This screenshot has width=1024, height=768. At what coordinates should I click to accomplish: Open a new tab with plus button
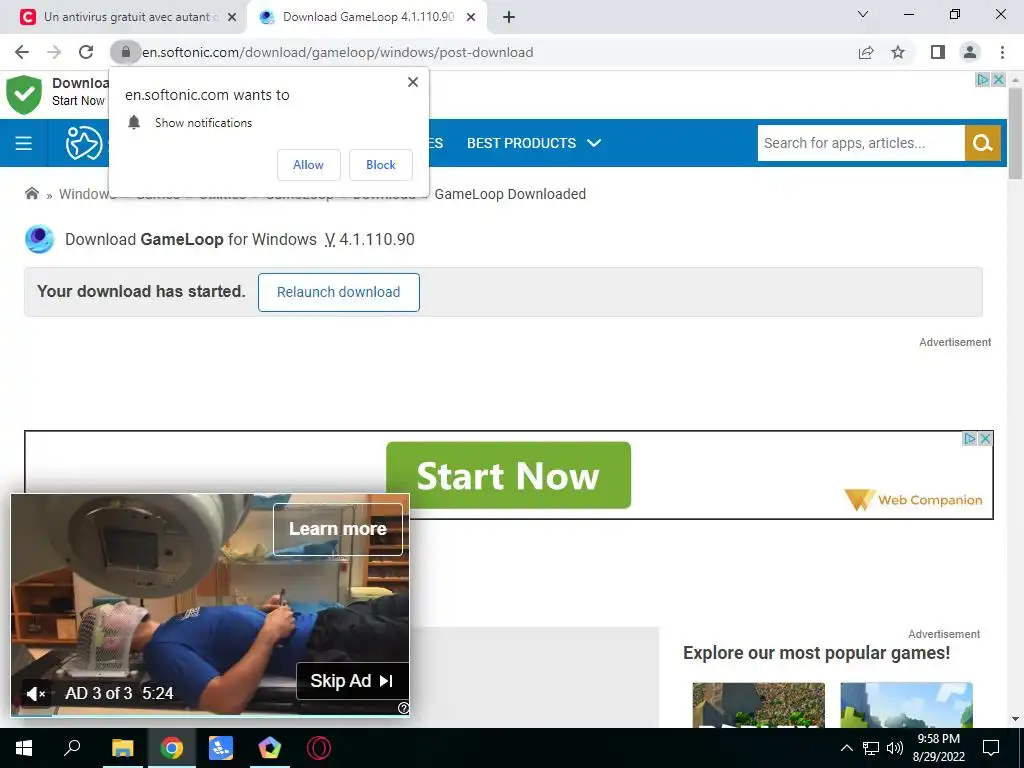[x=509, y=18]
